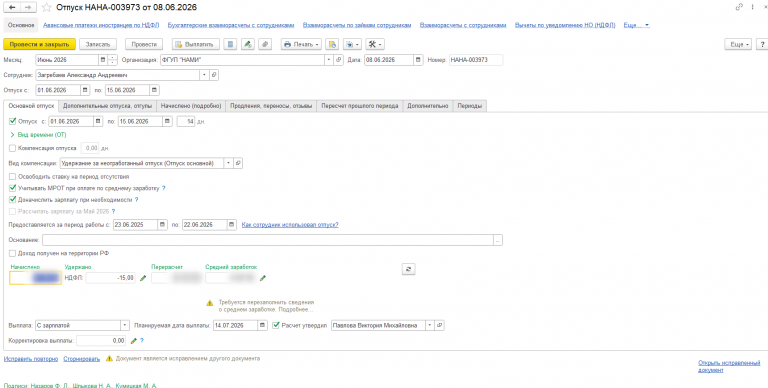Image resolution: width=768 pixels, height=388 pixels.
Task: Open calendar for work period end 22.06.2026
Action: pos(232,225)
